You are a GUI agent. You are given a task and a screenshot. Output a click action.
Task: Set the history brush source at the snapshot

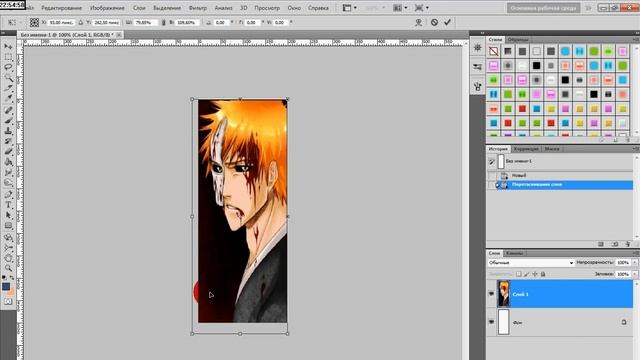pos(492,161)
